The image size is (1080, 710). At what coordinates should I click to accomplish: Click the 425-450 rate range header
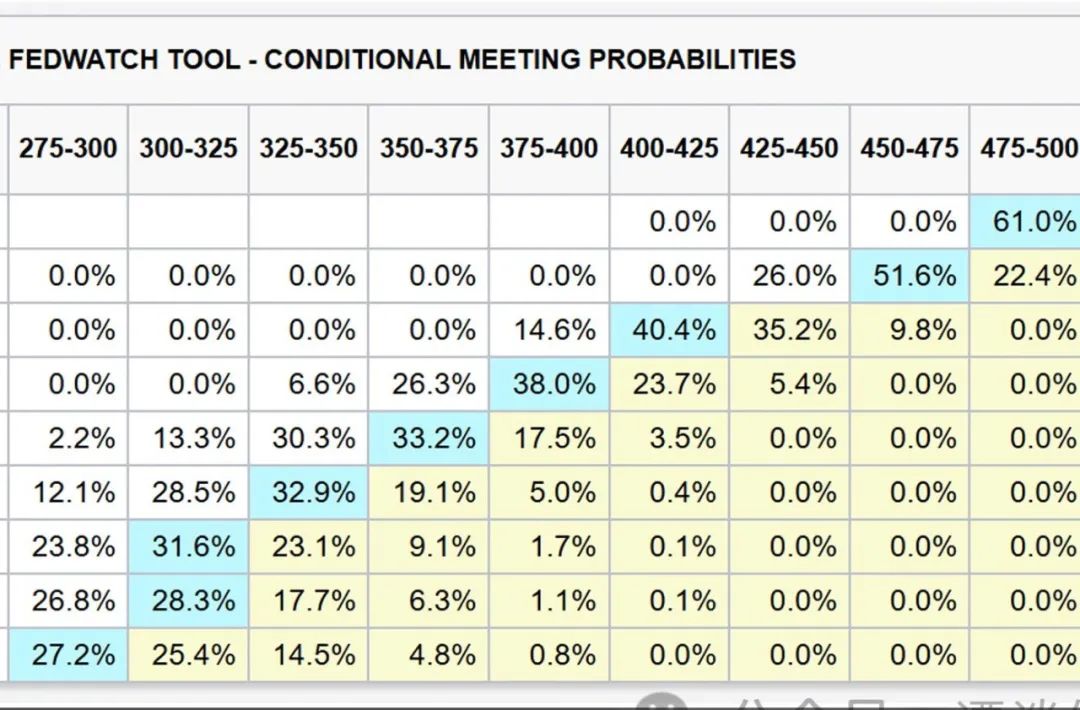point(789,149)
